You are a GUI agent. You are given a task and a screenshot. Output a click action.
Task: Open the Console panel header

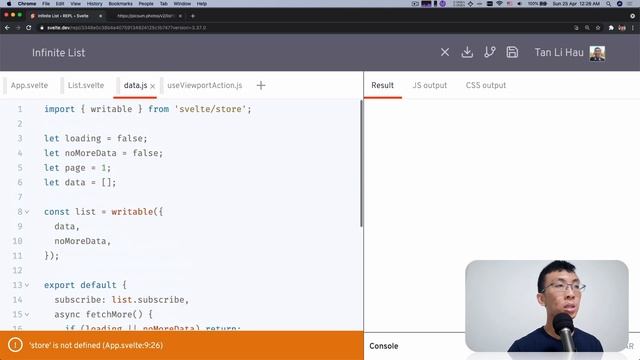pos(384,346)
